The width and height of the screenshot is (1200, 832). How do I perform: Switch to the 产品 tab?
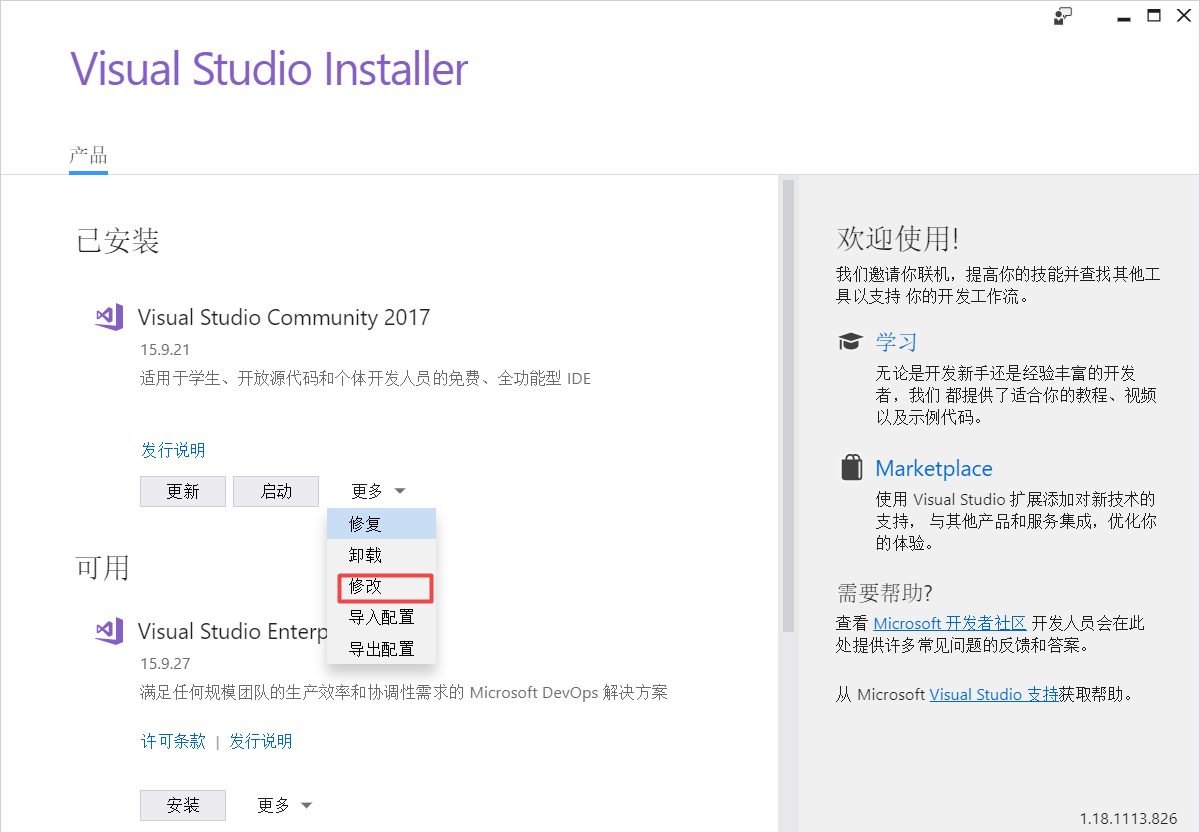point(89,156)
